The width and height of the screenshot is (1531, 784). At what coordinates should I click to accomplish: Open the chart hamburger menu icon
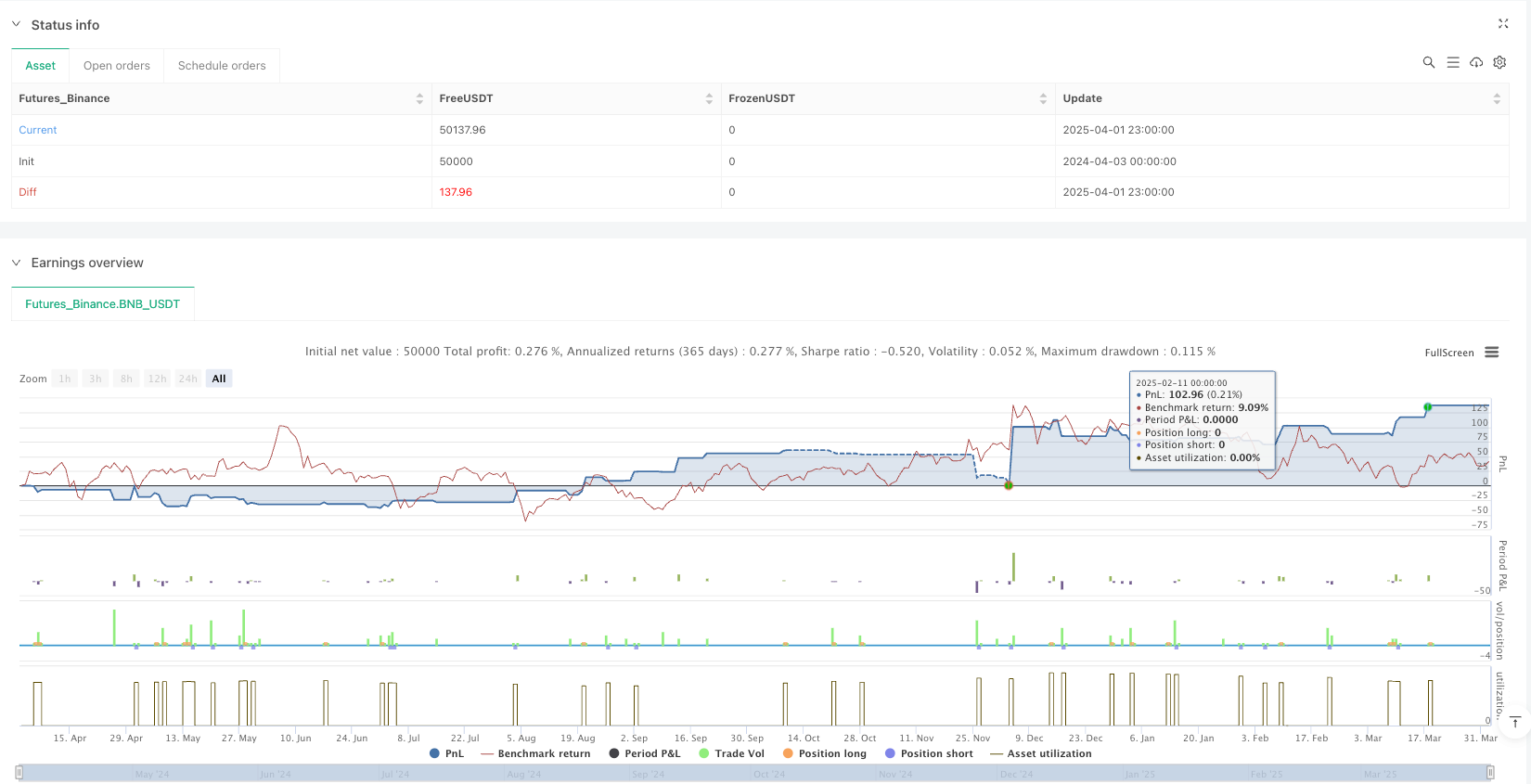click(1492, 353)
